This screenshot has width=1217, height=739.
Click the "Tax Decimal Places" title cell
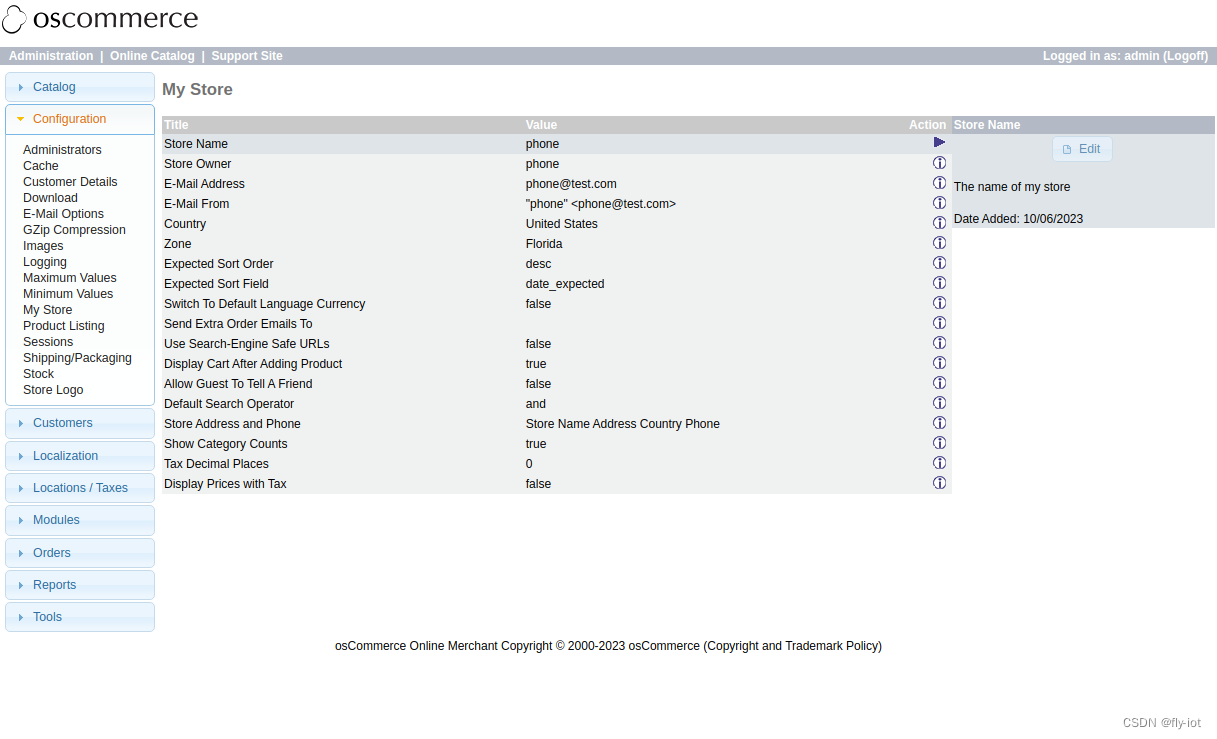click(x=216, y=464)
